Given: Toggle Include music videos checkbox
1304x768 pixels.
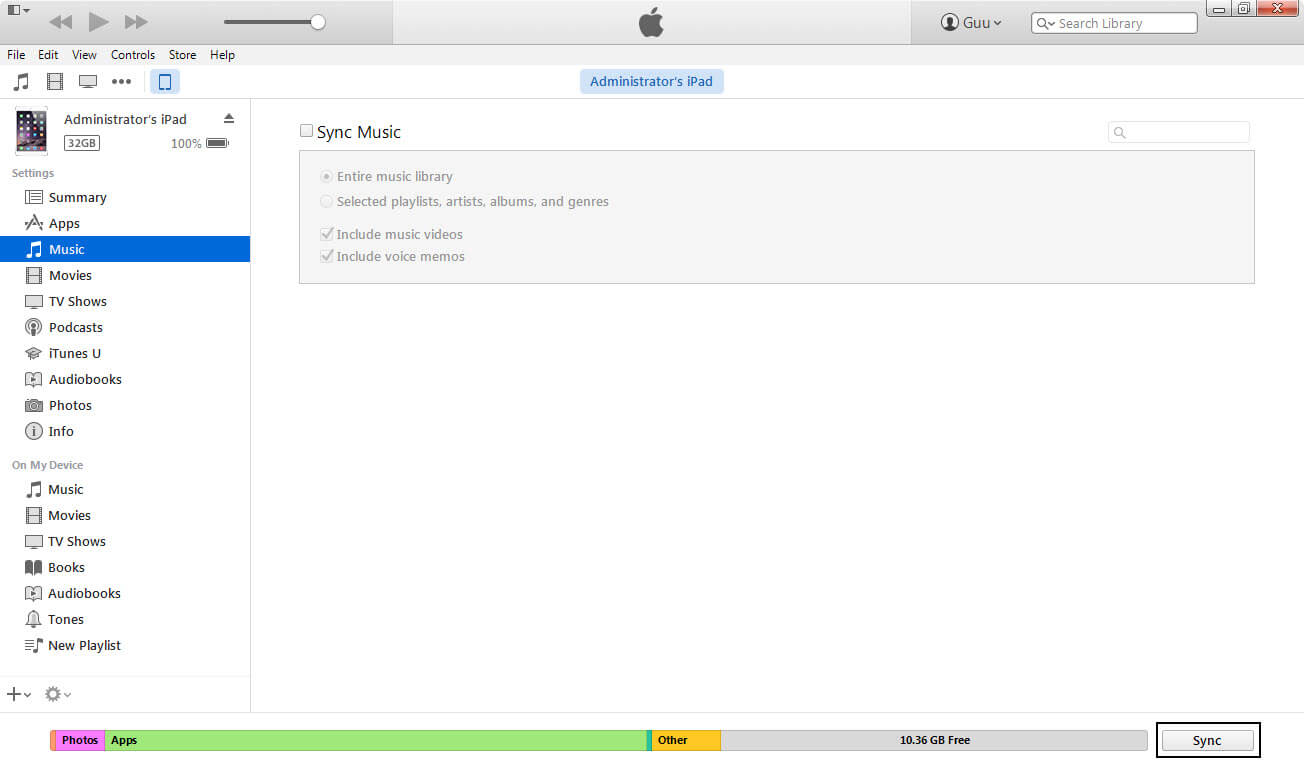Looking at the screenshot, I should point(326,234).
